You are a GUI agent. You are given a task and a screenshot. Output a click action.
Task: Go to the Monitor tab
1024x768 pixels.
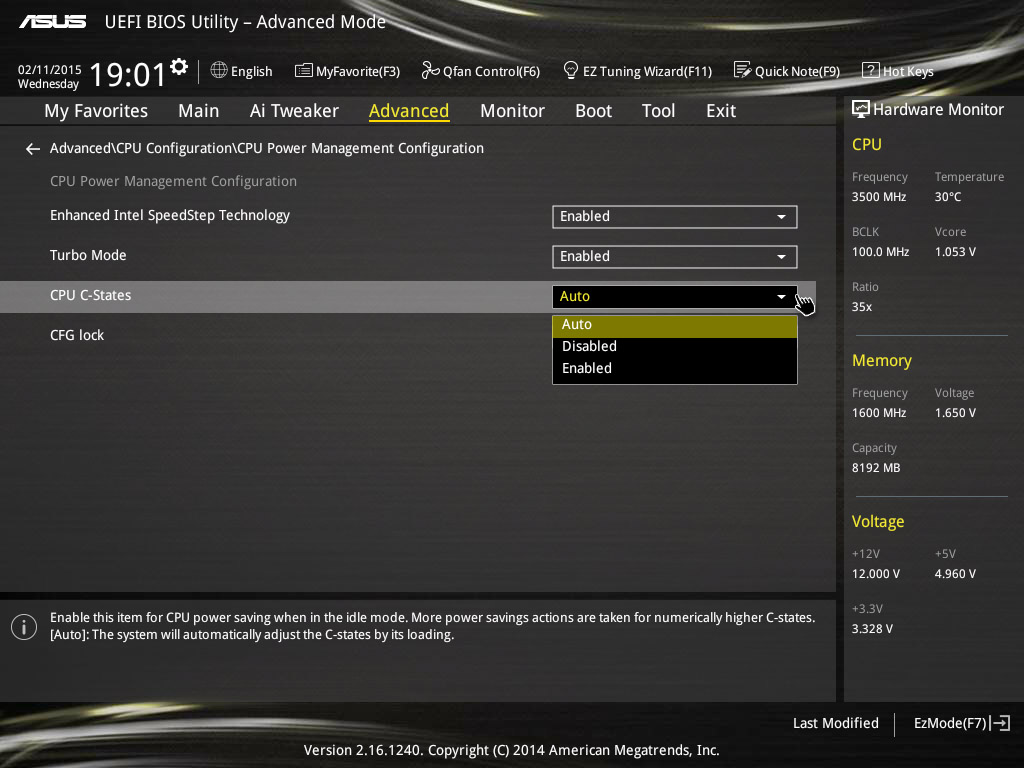coord(512,111)
